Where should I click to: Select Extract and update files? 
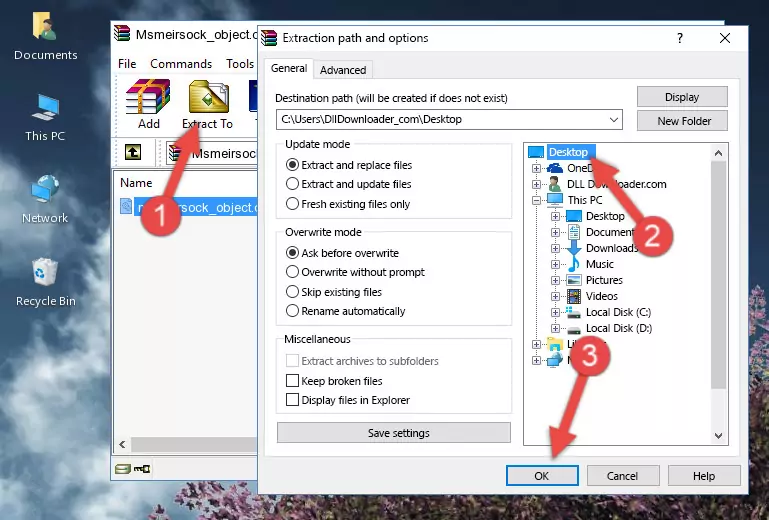(x=349, y=184)
